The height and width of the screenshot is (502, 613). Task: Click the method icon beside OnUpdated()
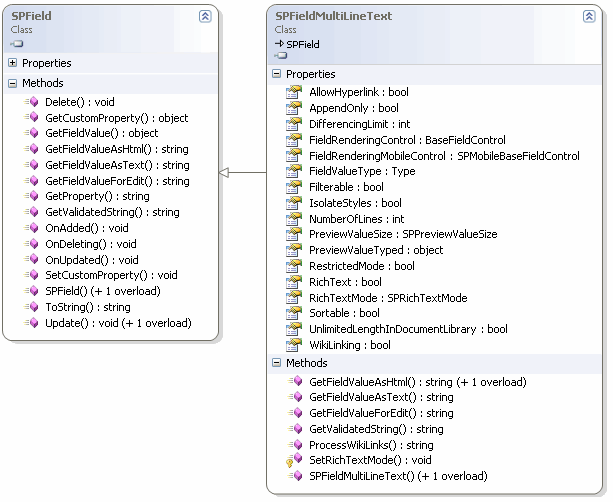[x=32, y=259]
